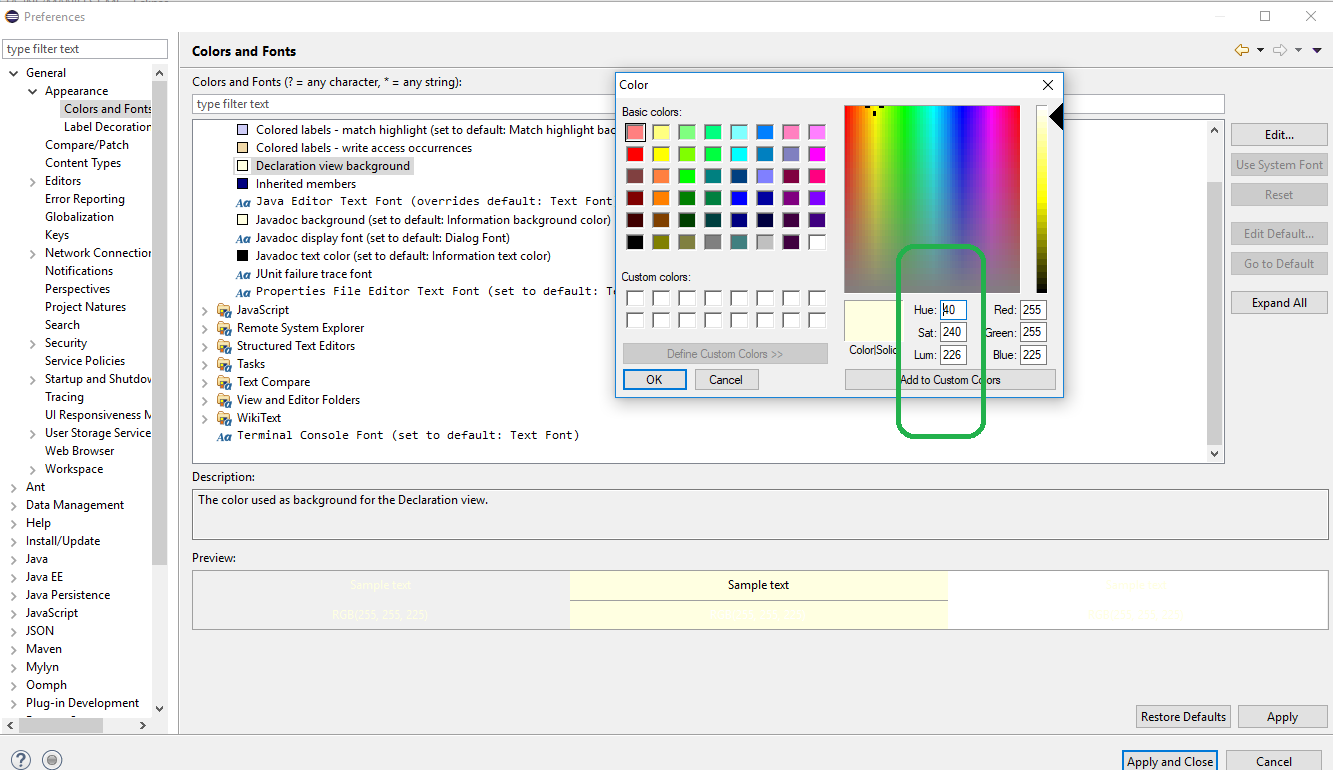The width and height of the screenshot is (1333, 770).
Task: Expand View and Editor Folders node
Action: (x=205, y=401)
